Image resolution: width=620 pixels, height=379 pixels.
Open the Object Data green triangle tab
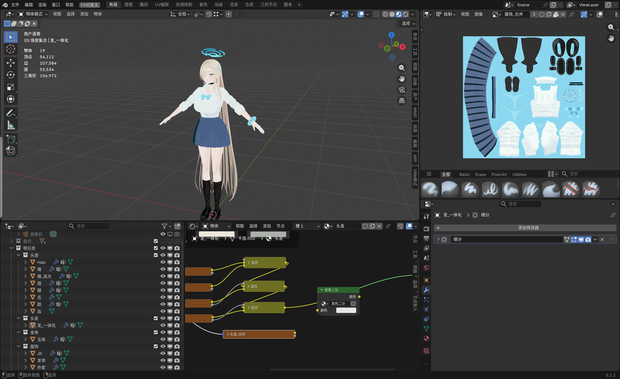426,328
